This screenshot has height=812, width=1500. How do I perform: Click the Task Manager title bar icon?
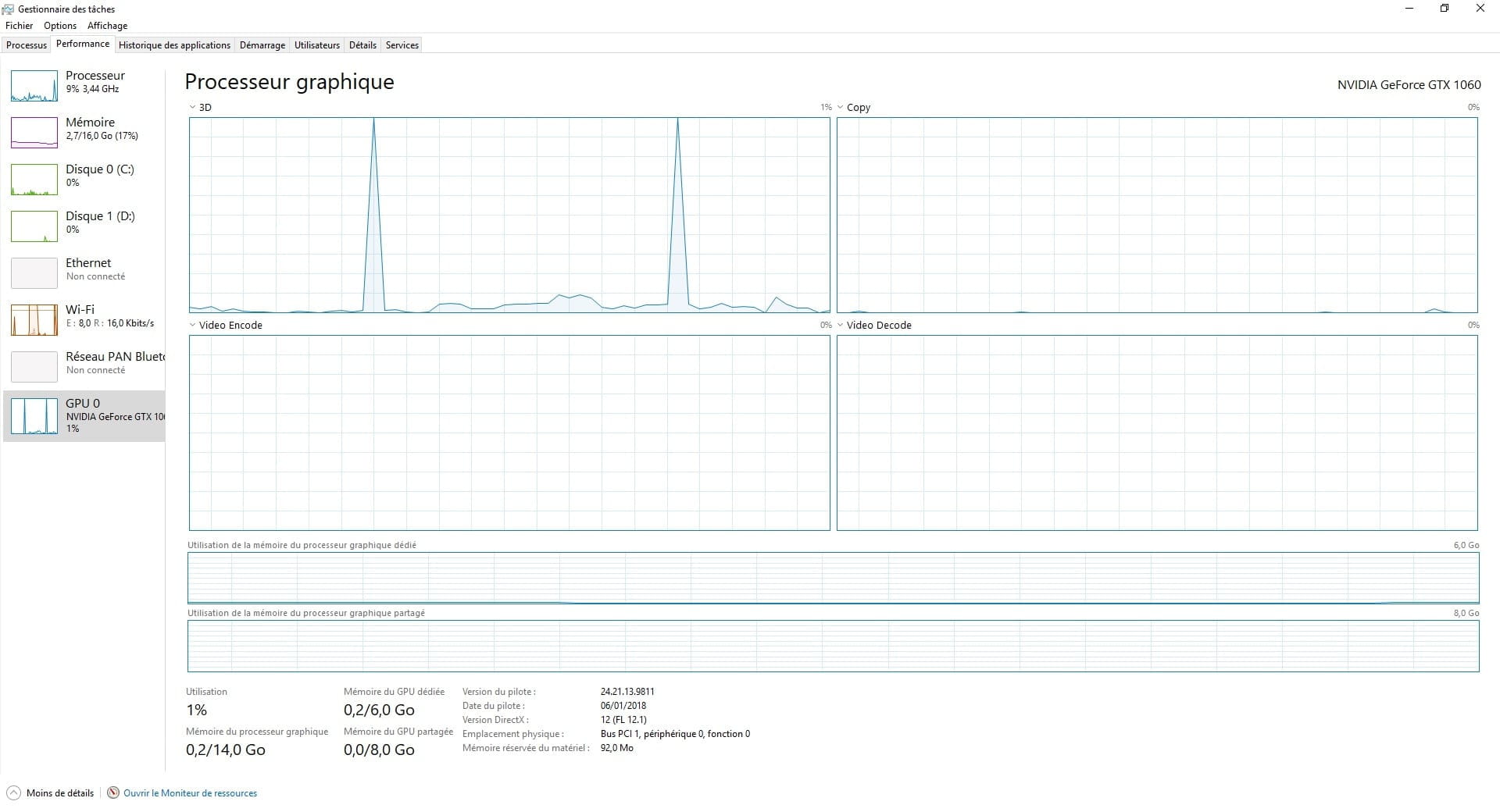pos(8,9)
